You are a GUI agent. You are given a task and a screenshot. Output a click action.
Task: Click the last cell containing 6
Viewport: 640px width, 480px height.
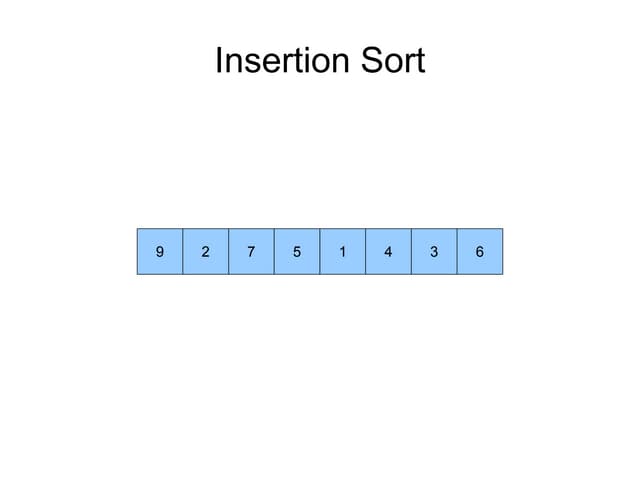480,251
